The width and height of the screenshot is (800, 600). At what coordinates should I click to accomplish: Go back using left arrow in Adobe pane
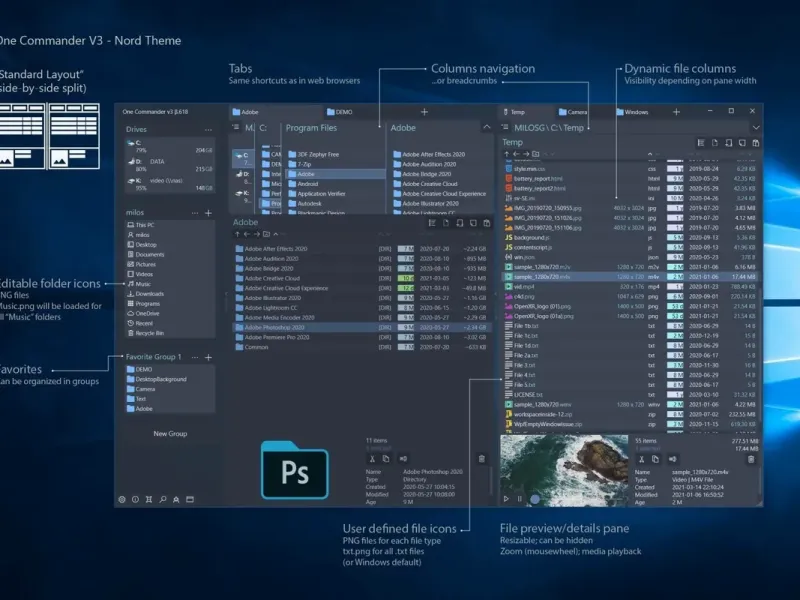246,234
